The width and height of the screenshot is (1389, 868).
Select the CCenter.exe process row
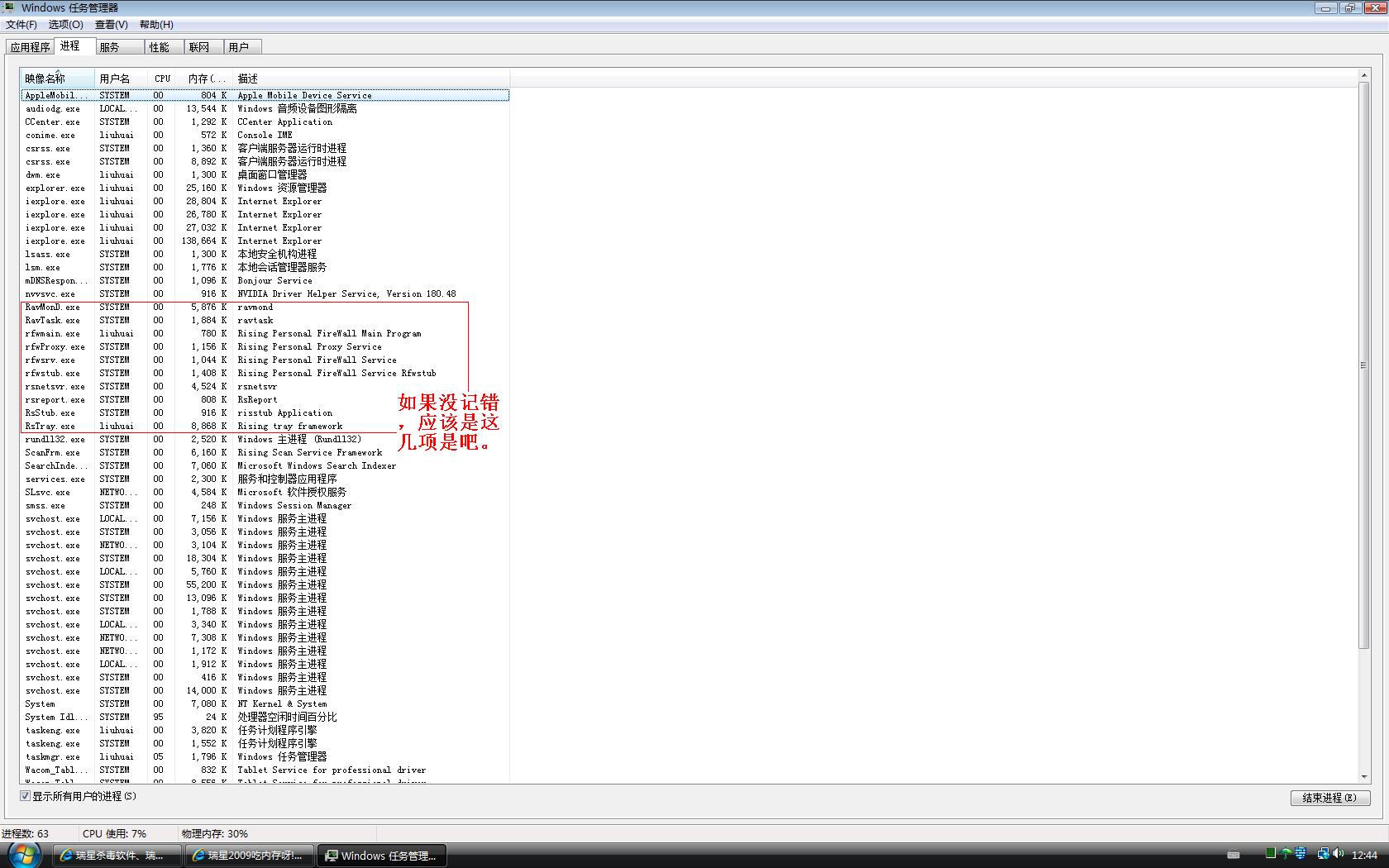[x=265, y=122]
